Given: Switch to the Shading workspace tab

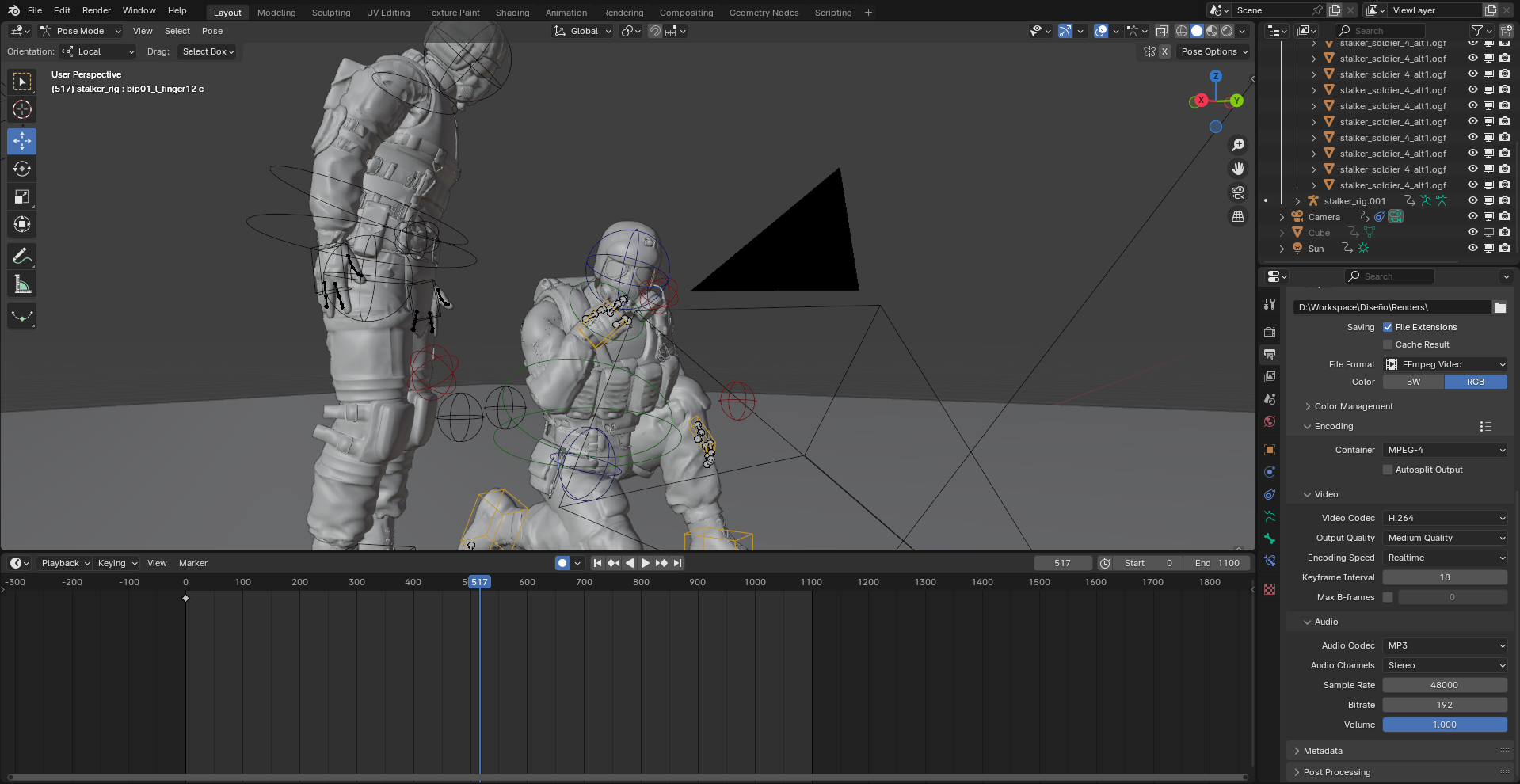Looking at the screenshot, I should 512,13.
